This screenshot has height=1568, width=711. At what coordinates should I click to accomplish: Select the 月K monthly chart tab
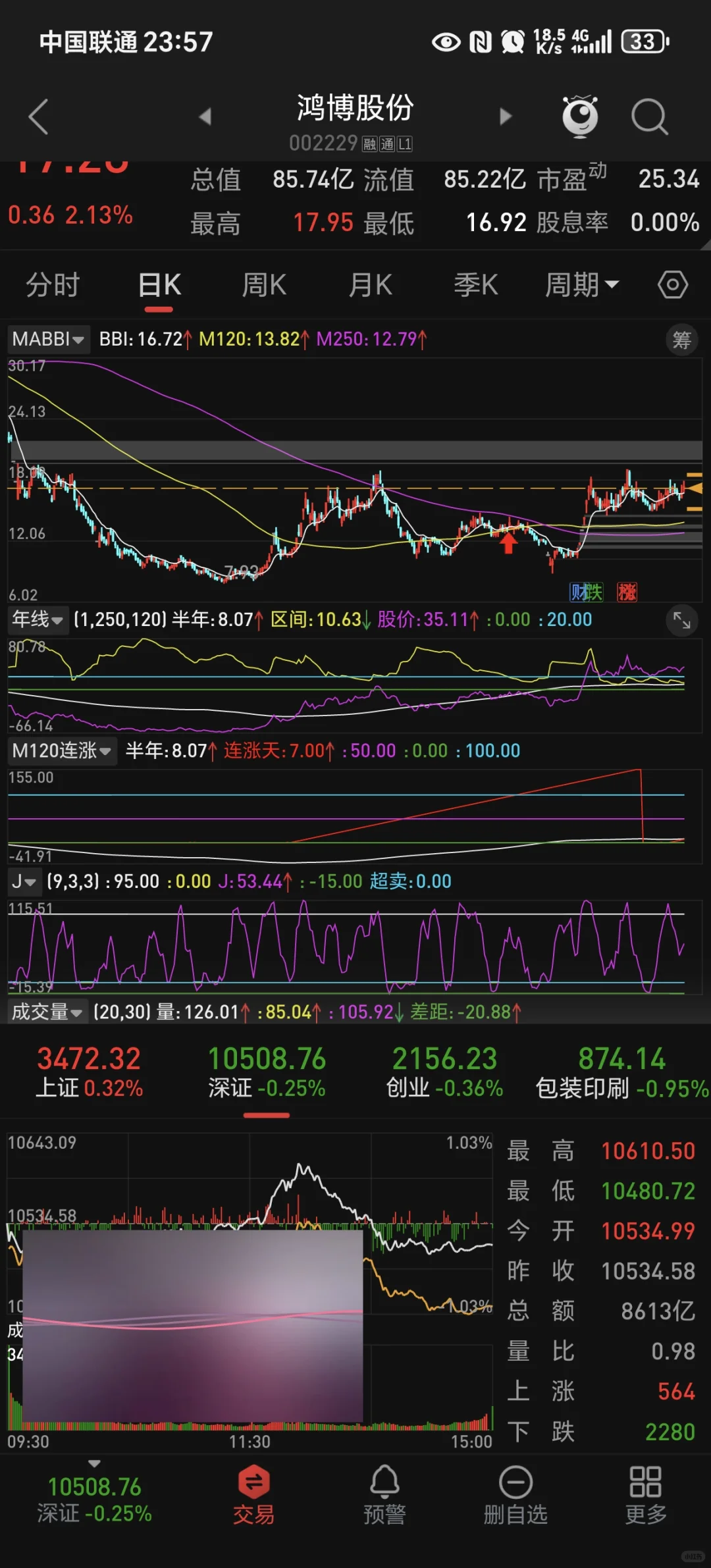tap(371, 285)
